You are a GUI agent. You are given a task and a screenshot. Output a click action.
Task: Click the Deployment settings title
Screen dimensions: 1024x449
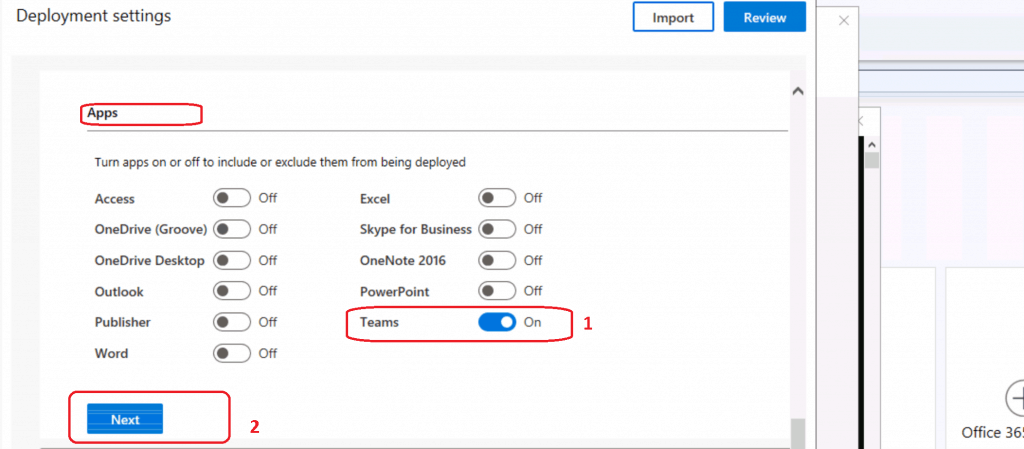click(93, 16)
